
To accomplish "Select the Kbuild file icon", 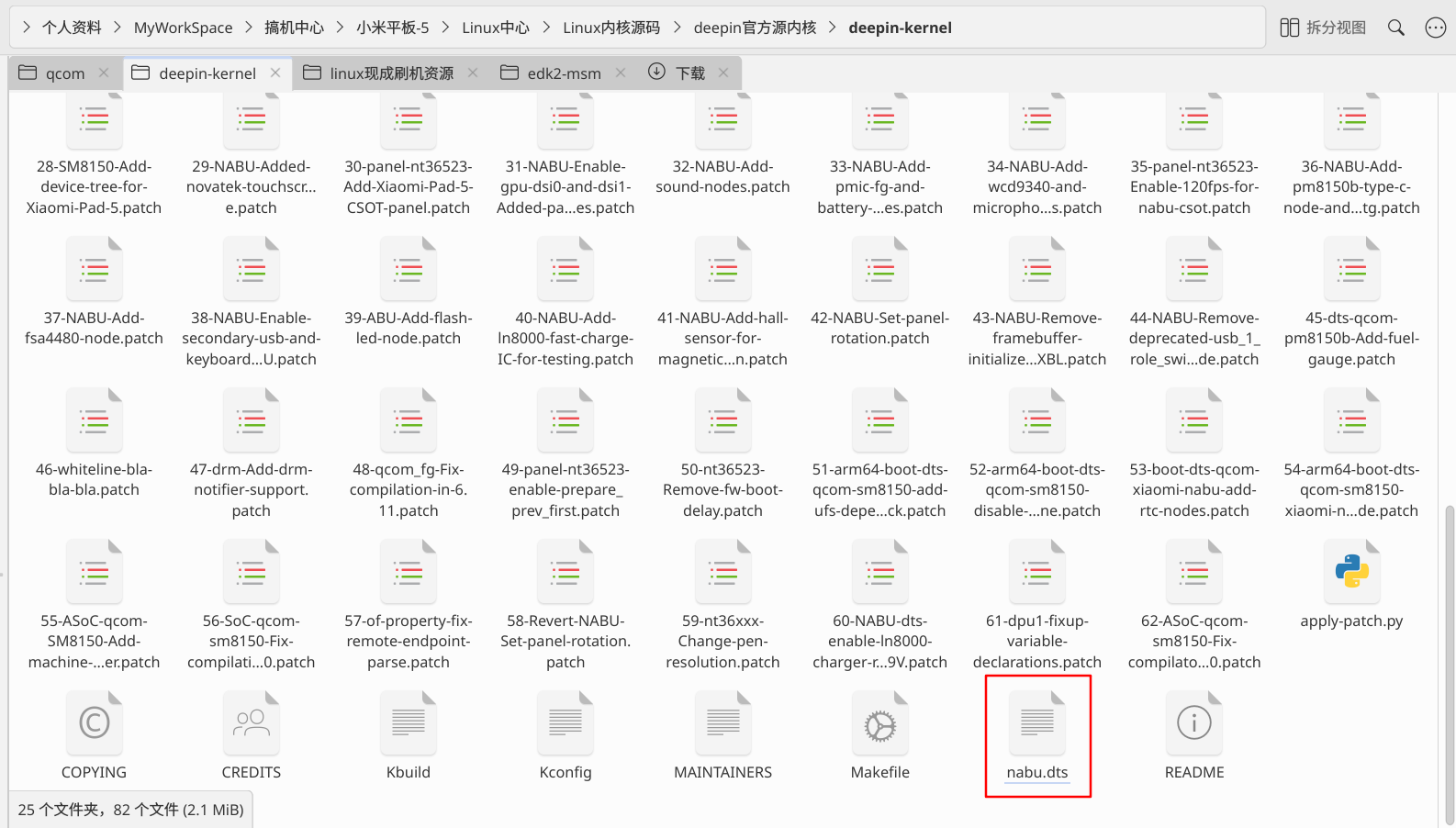I will (409, 722).
